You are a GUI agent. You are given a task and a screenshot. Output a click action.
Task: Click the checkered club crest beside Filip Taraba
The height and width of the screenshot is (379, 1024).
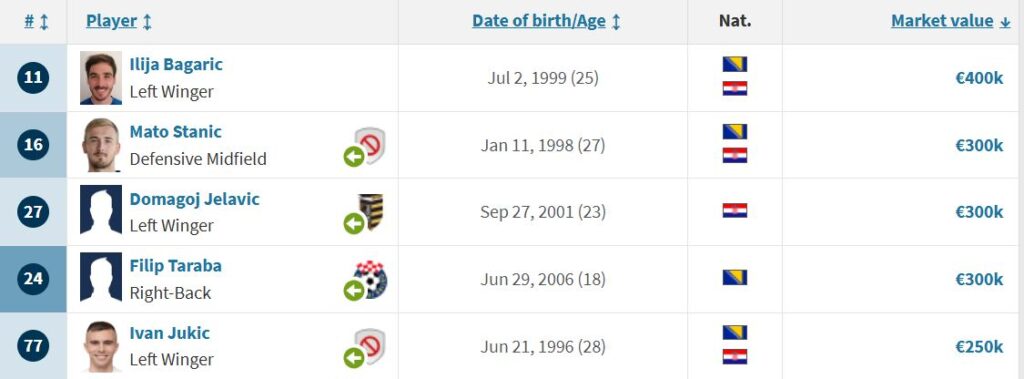click(x=371, y=280)
